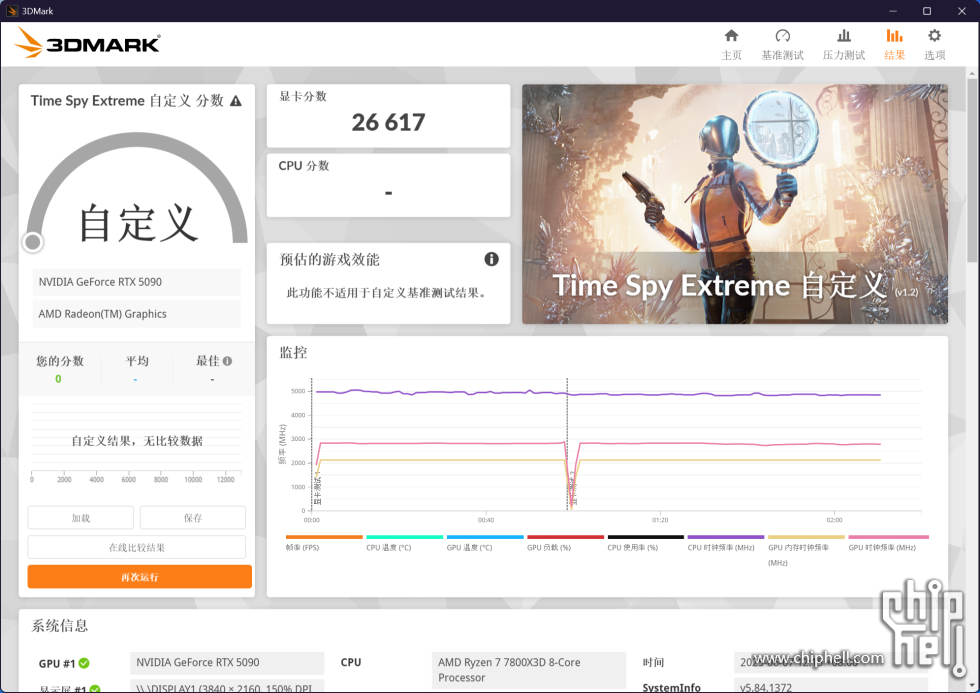The image size is (980, 693).
Task: Click the Time Spy Extreme banner image
Action: click(734, 204)
